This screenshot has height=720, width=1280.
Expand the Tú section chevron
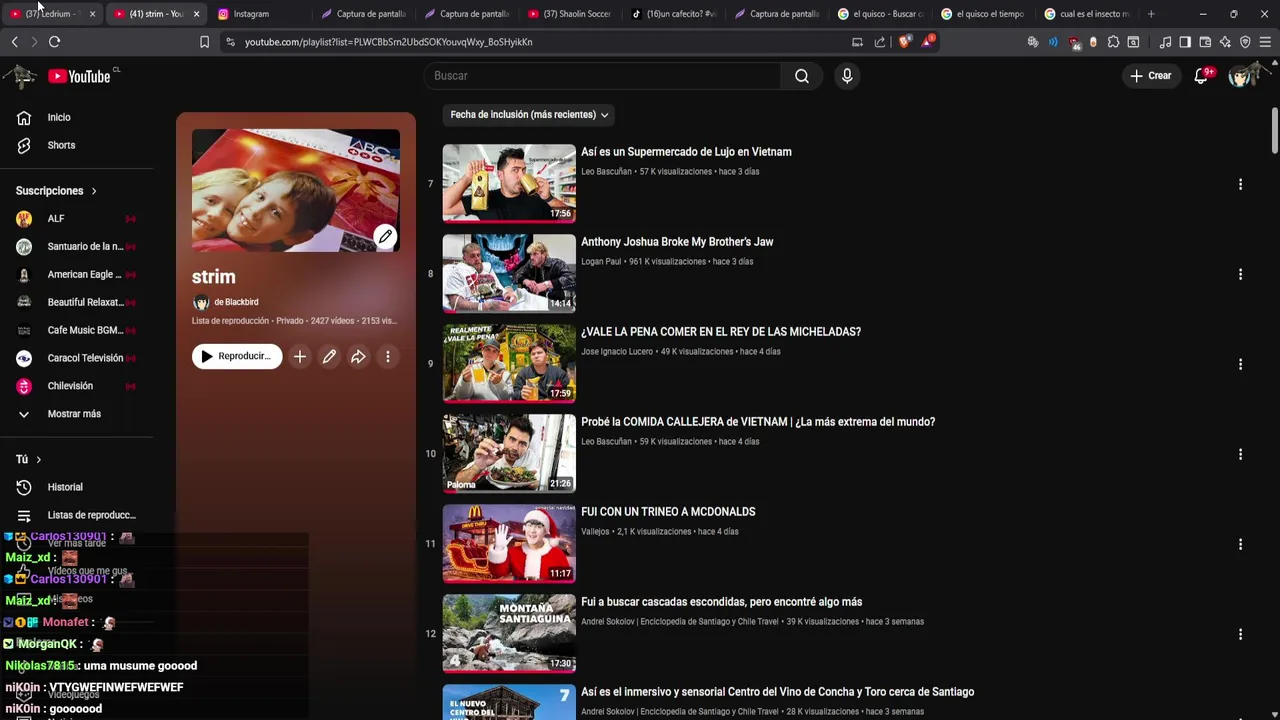point(38,459)
